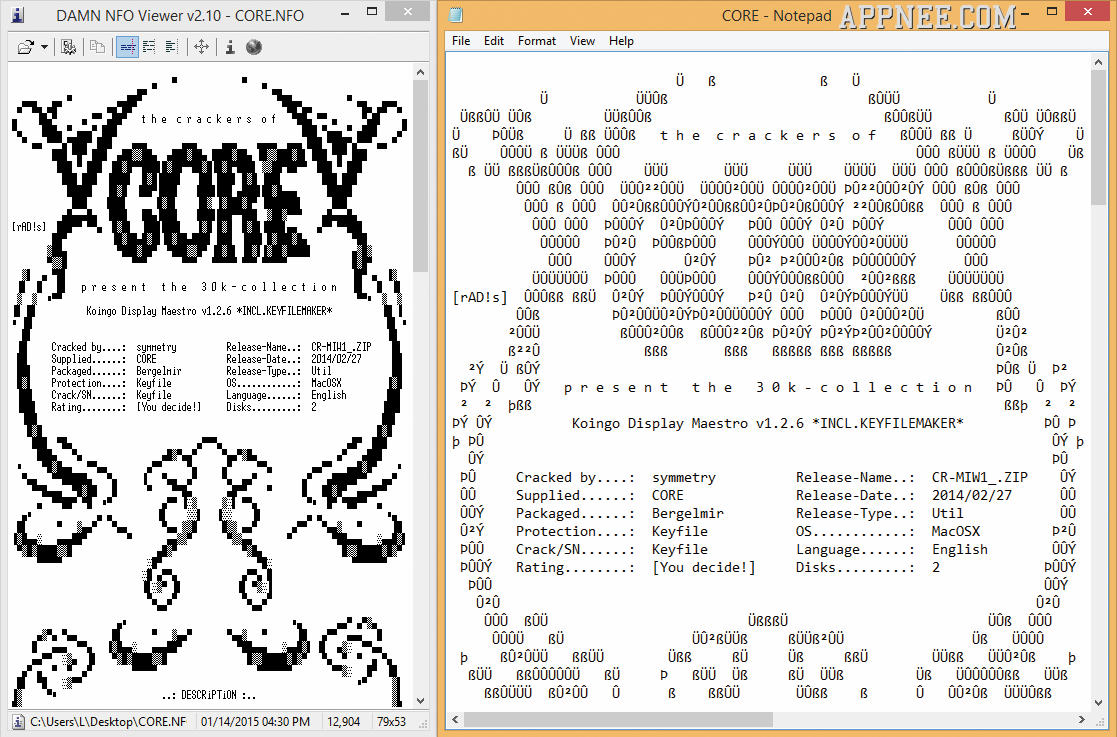The width and height of the screenshot is (1117, 737).
Task: Open homepage with globe icon
Action: pos(254,47)
